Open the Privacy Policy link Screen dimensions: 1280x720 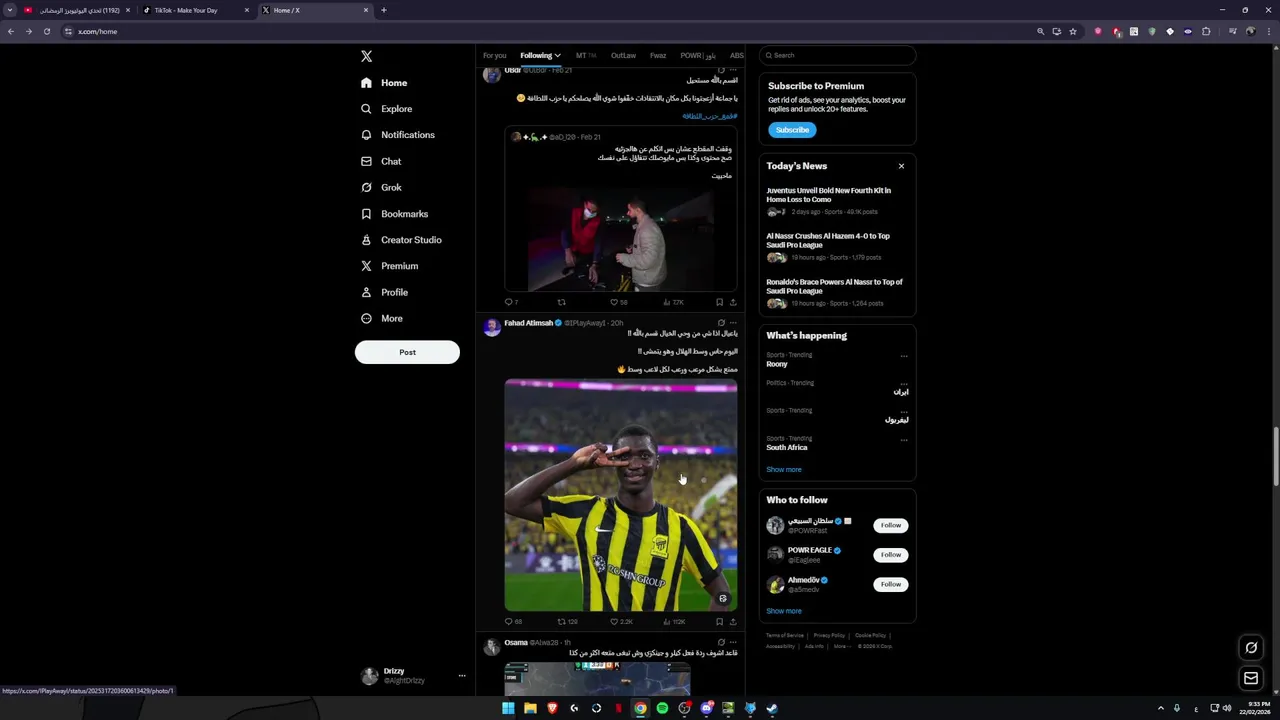click(829, 636)
